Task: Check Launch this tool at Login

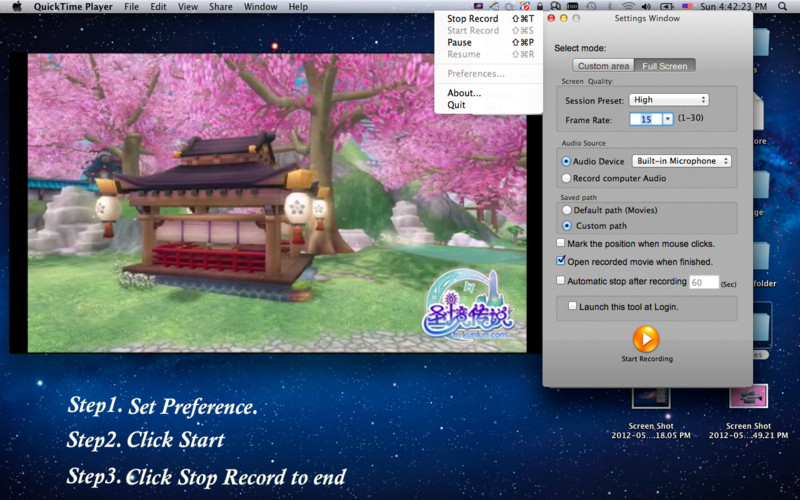Action: [x=572, y=306]
